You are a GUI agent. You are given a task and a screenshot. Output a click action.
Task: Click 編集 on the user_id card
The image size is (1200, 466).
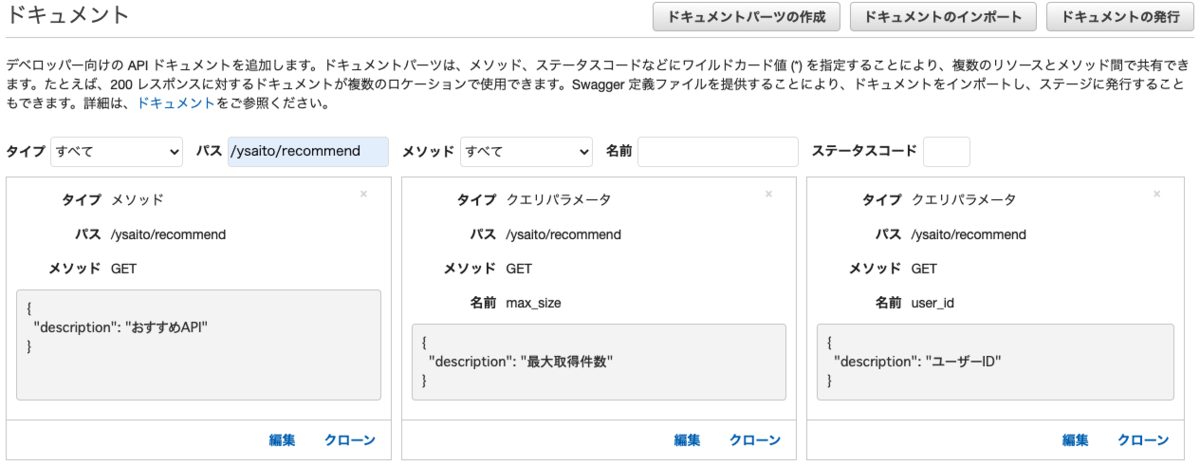1075,440
